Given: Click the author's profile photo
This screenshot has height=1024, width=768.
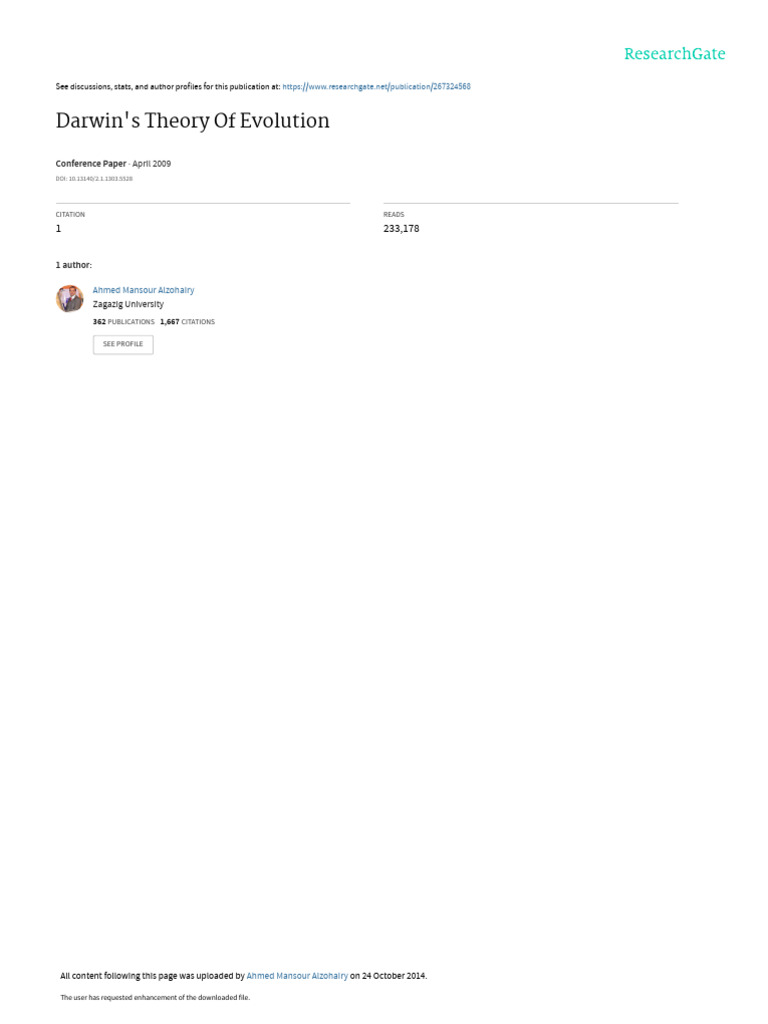Looking at the screenshot, I should (69, 298).
